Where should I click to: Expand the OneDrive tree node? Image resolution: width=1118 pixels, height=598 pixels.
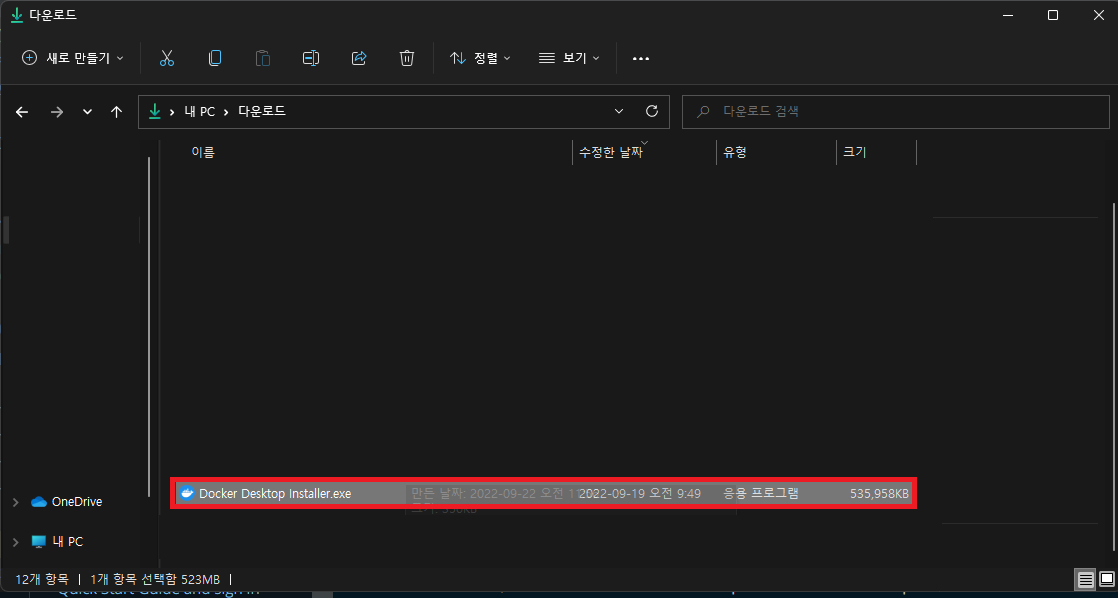tap(16, 502)
